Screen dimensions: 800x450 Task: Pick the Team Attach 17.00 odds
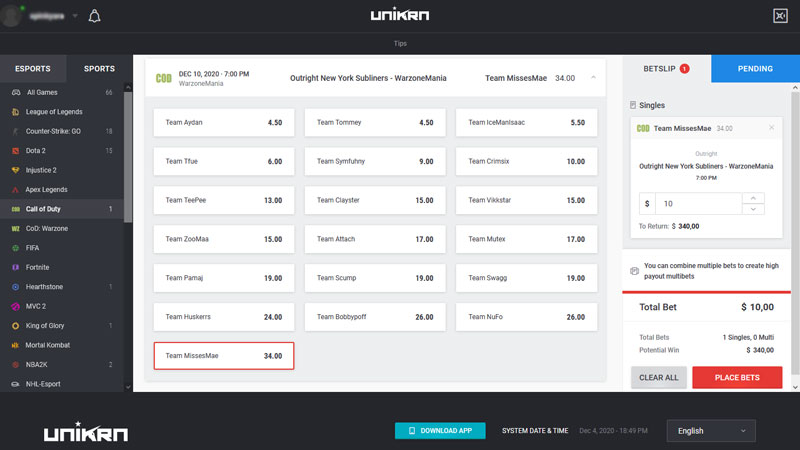pos(375,239)
